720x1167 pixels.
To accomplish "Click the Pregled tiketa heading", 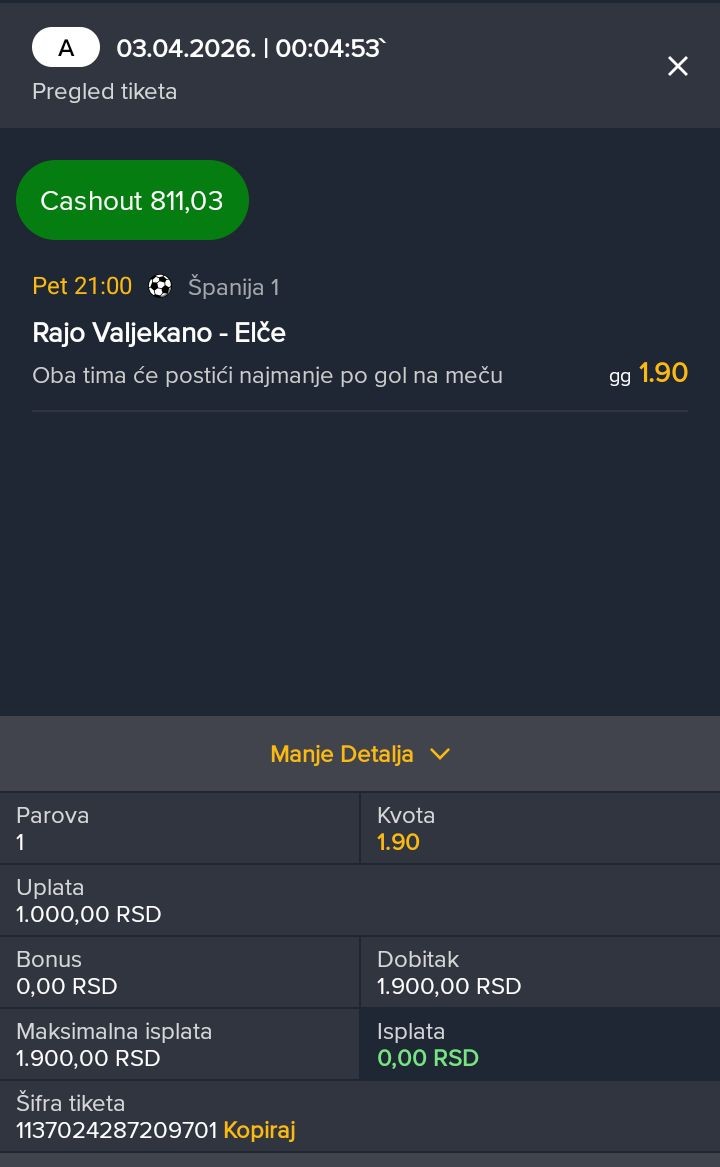I will 104,92.
